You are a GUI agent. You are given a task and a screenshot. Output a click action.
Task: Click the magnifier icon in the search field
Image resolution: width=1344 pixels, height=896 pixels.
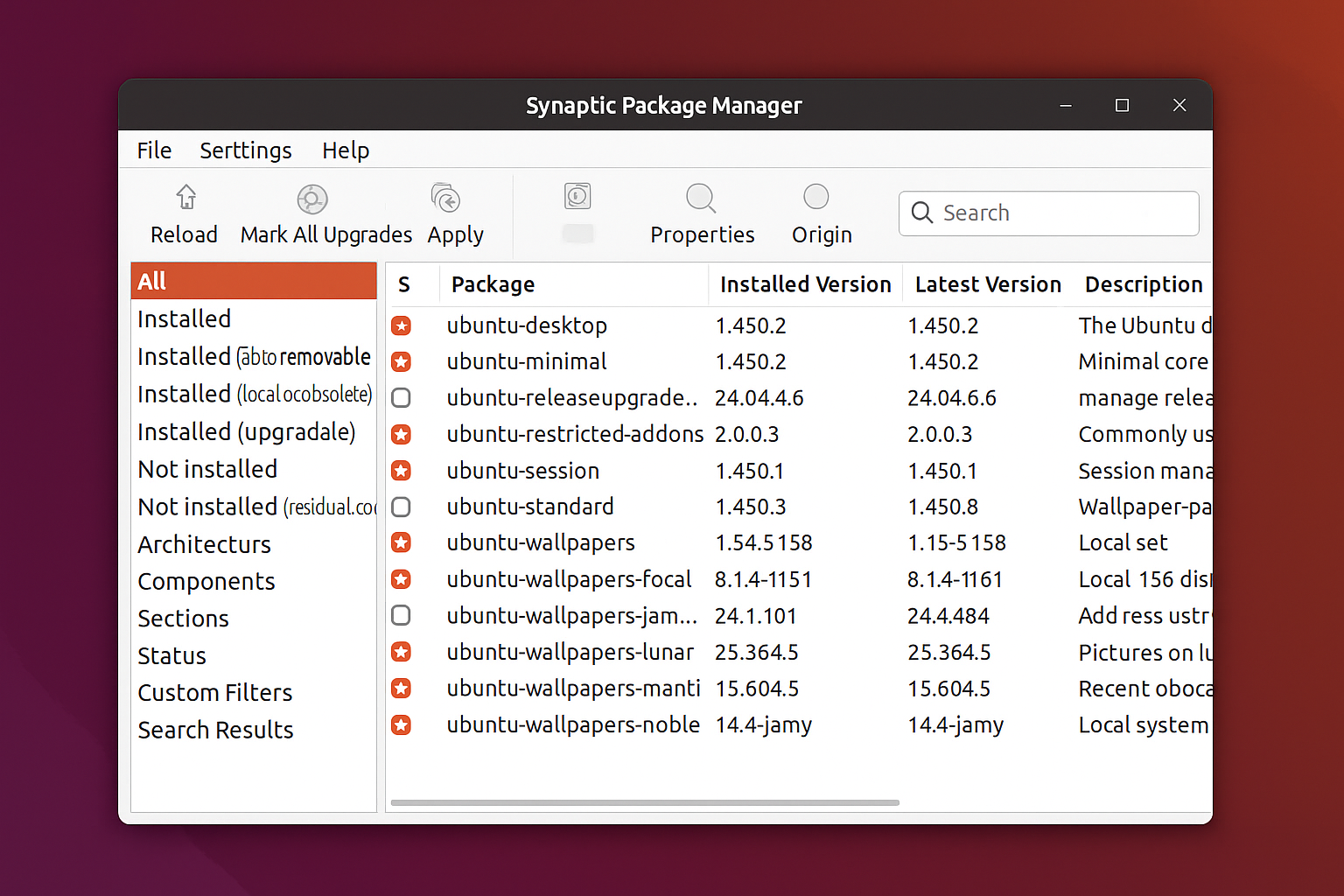point(921,213)
